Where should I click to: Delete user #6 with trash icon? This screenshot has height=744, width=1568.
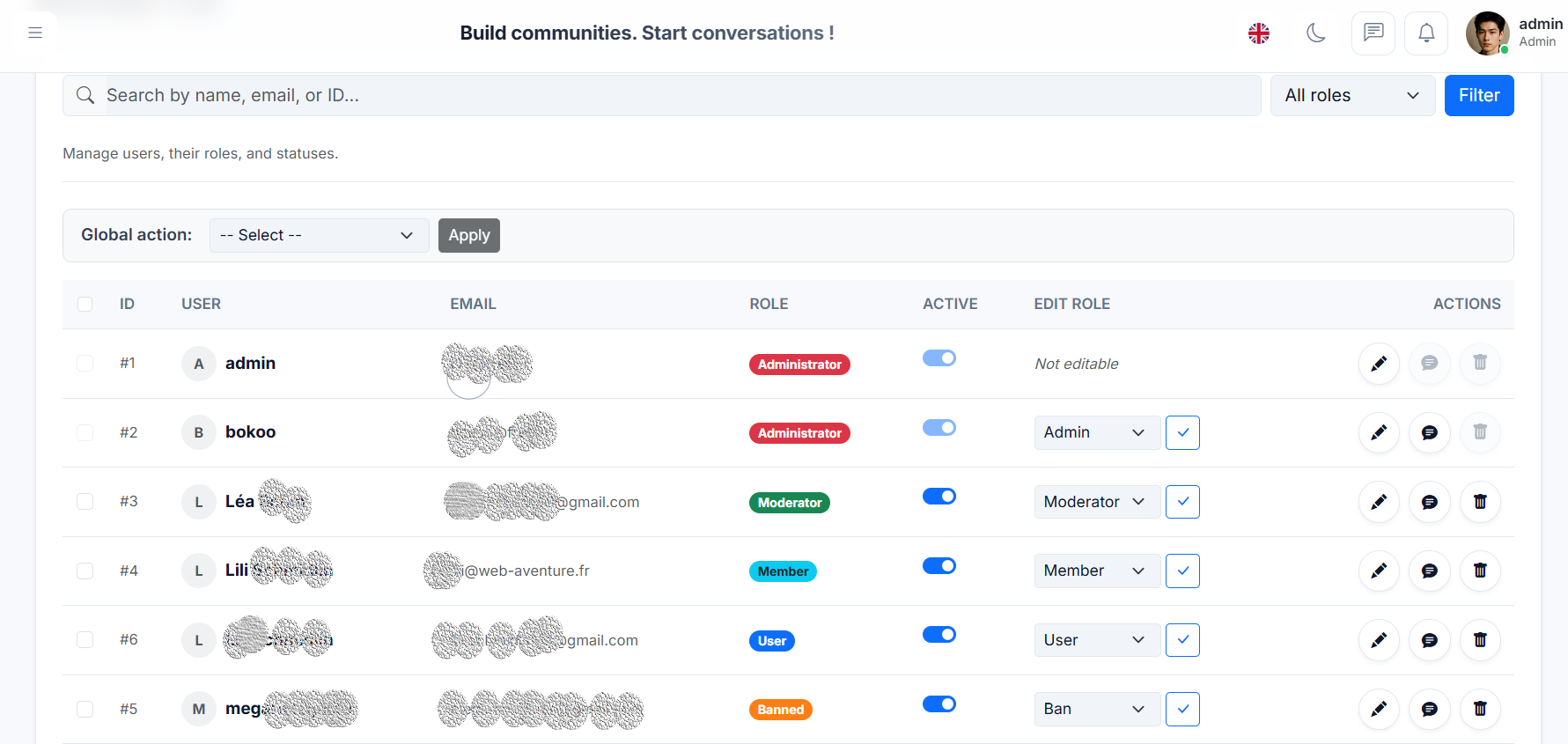[1480, 640]
